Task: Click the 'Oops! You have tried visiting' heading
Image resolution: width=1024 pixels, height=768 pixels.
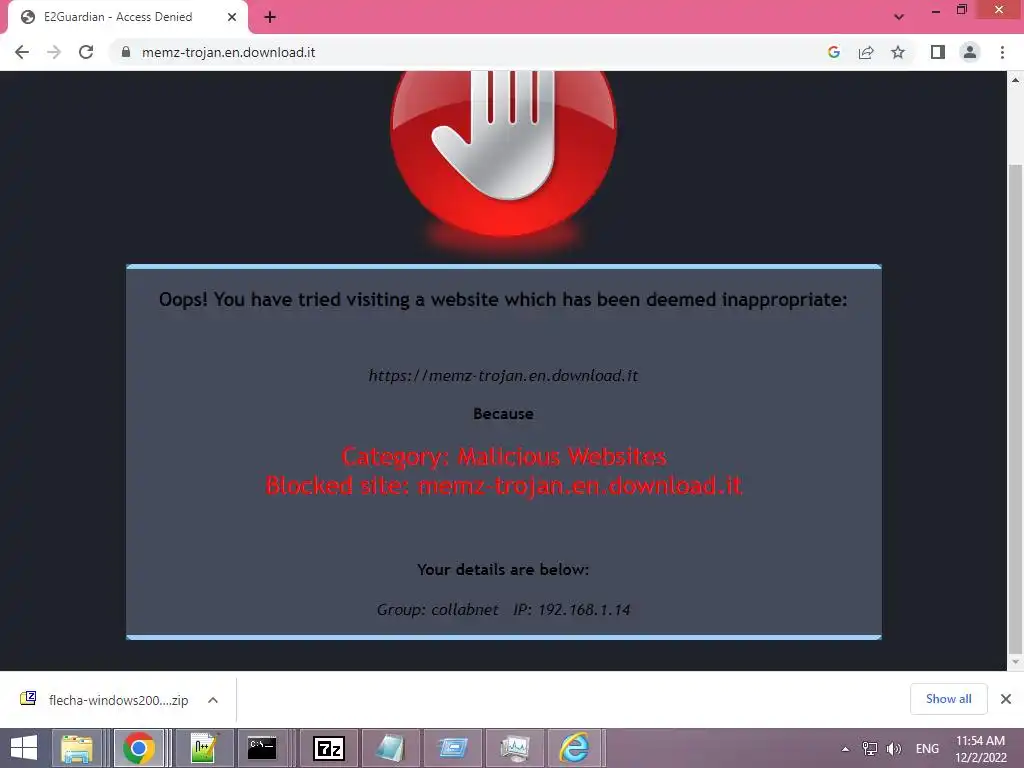Action: [x=503, y=300]
